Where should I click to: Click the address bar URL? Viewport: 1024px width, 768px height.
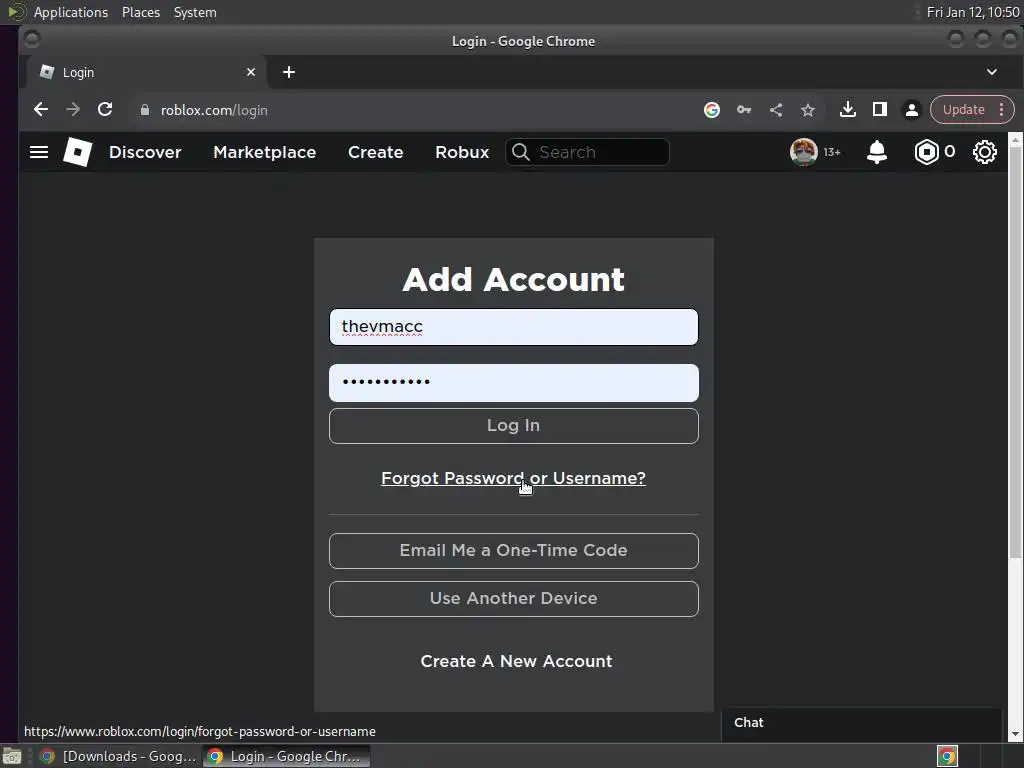(214, 110)
